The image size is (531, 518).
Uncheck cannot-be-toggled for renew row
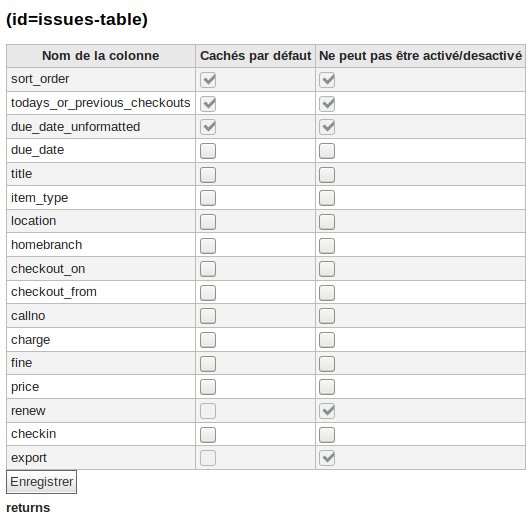327,411
